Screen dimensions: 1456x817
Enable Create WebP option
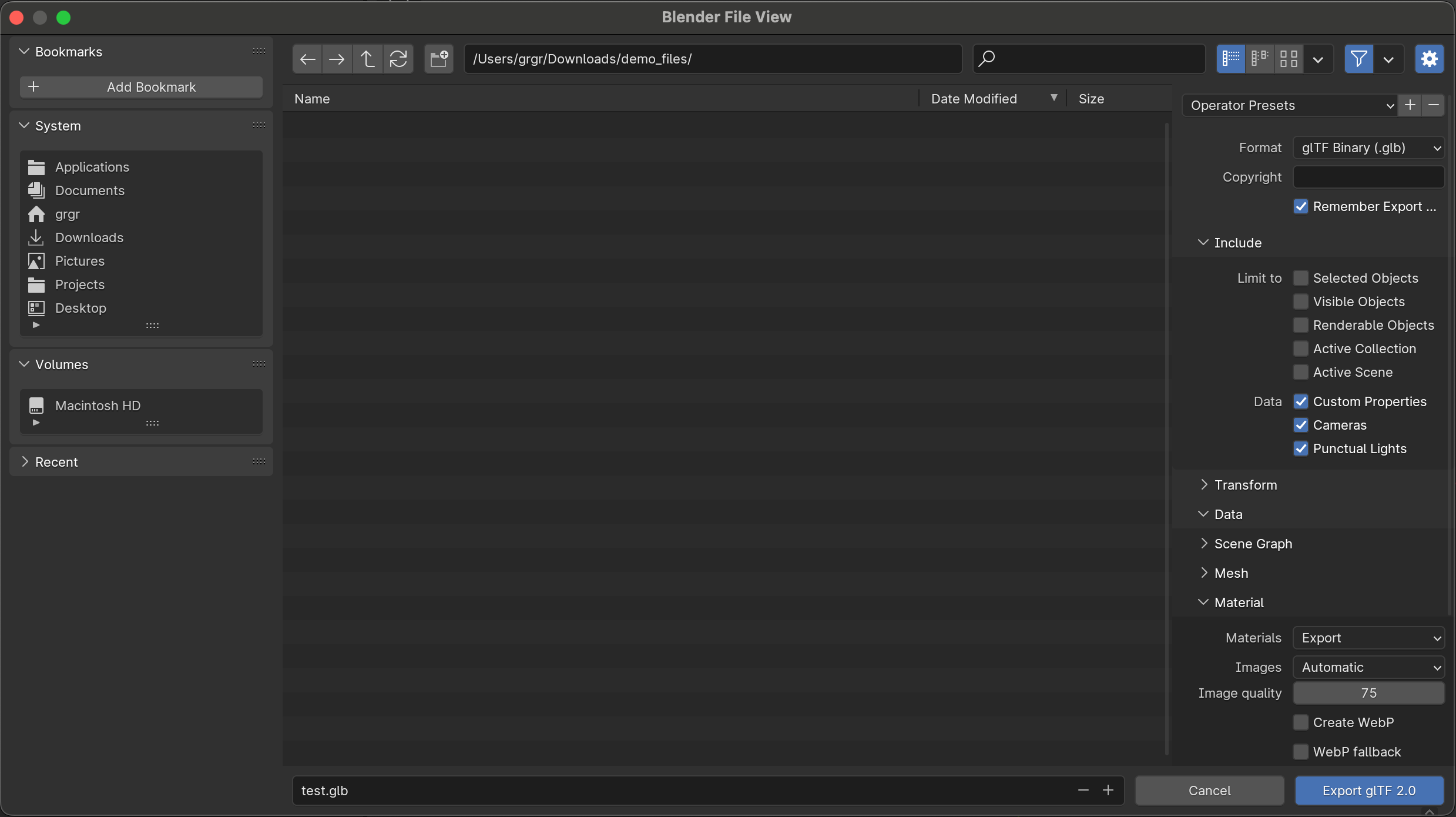coord(1301,722)
